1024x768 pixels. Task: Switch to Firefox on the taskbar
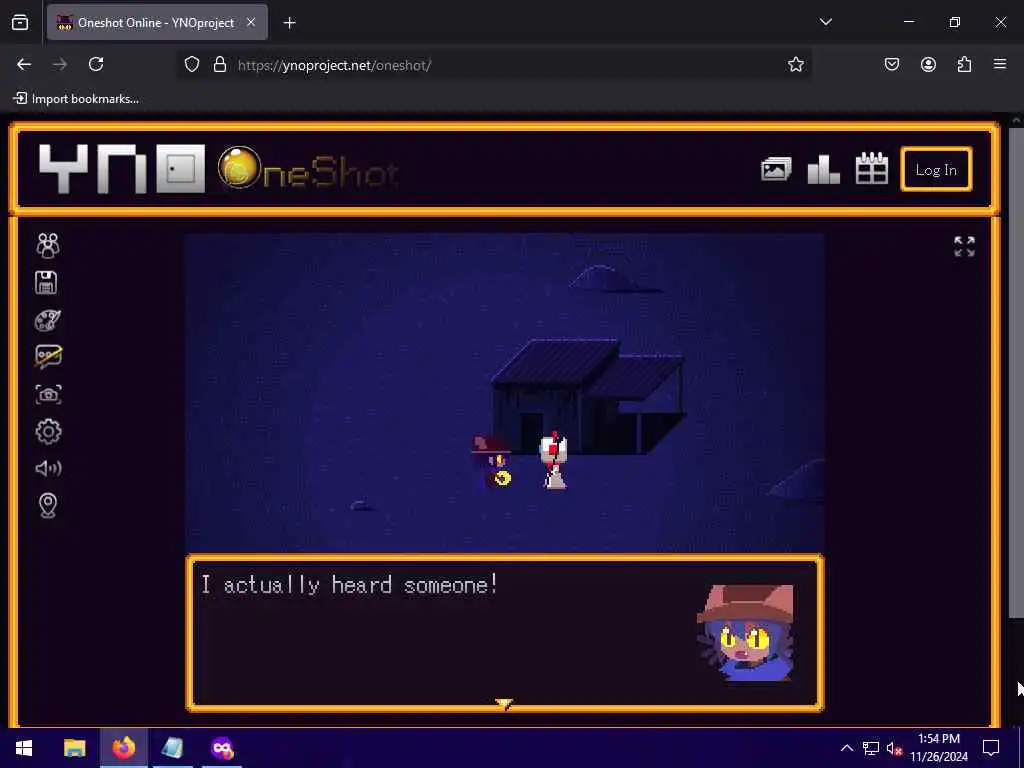pos(123,748)
